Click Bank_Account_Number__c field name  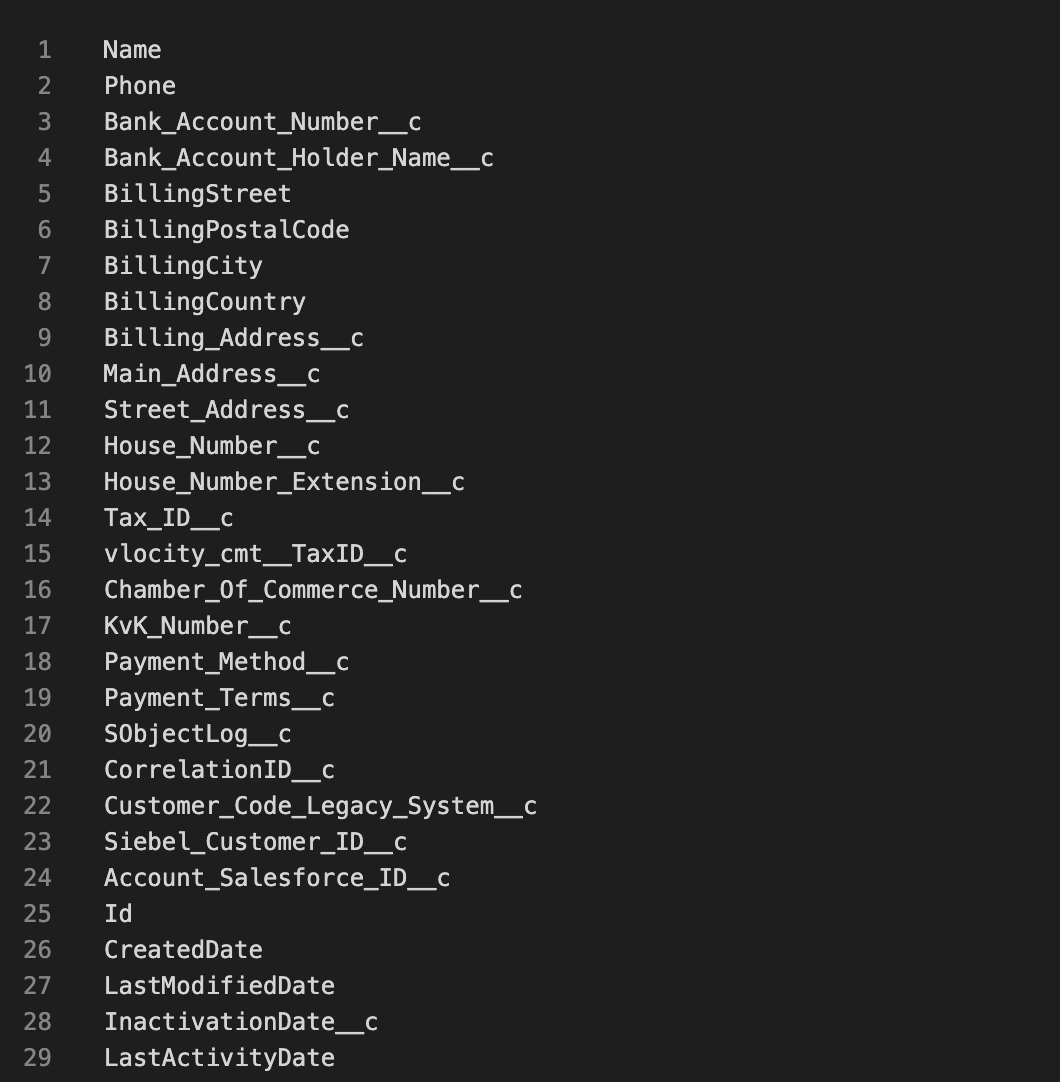pyautogui.click(x=262, y=122)
